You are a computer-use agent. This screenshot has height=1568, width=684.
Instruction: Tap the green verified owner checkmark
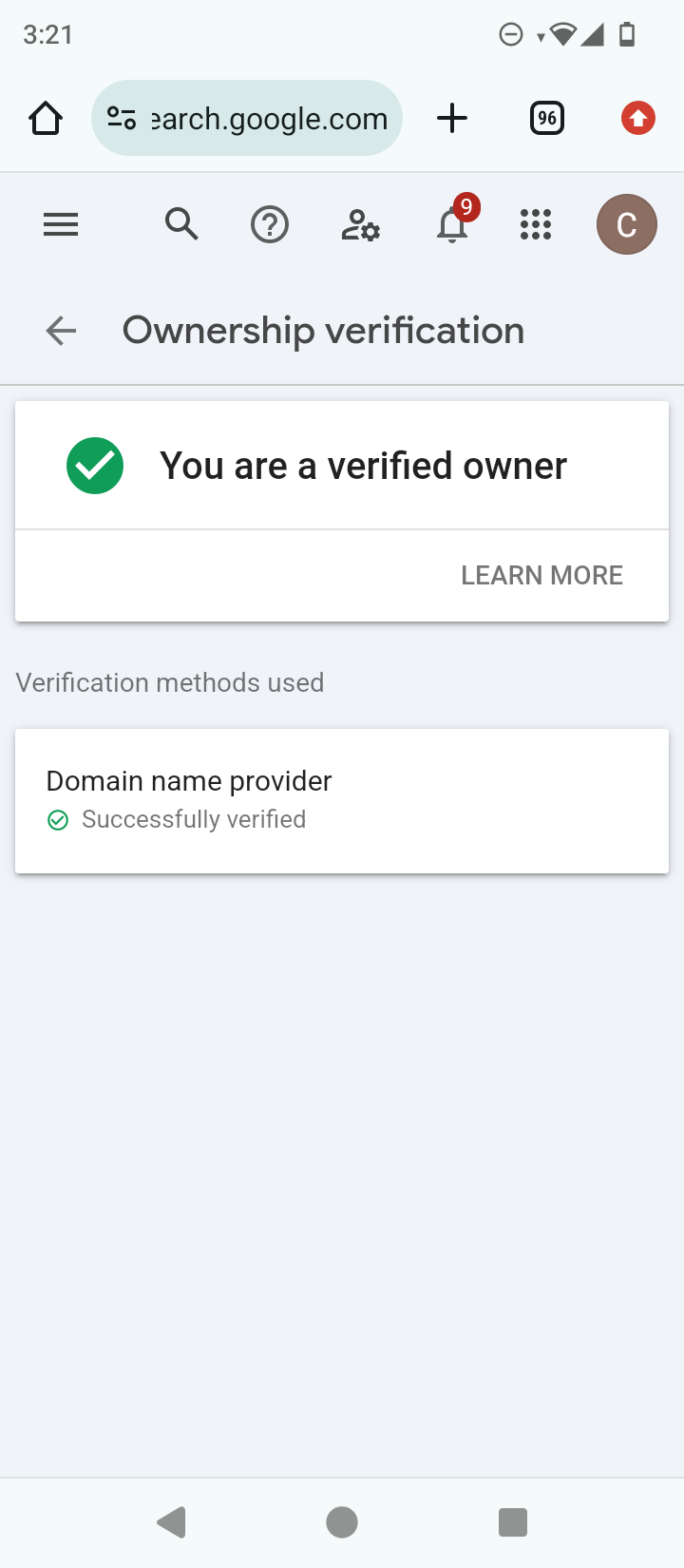pos(95,466)
